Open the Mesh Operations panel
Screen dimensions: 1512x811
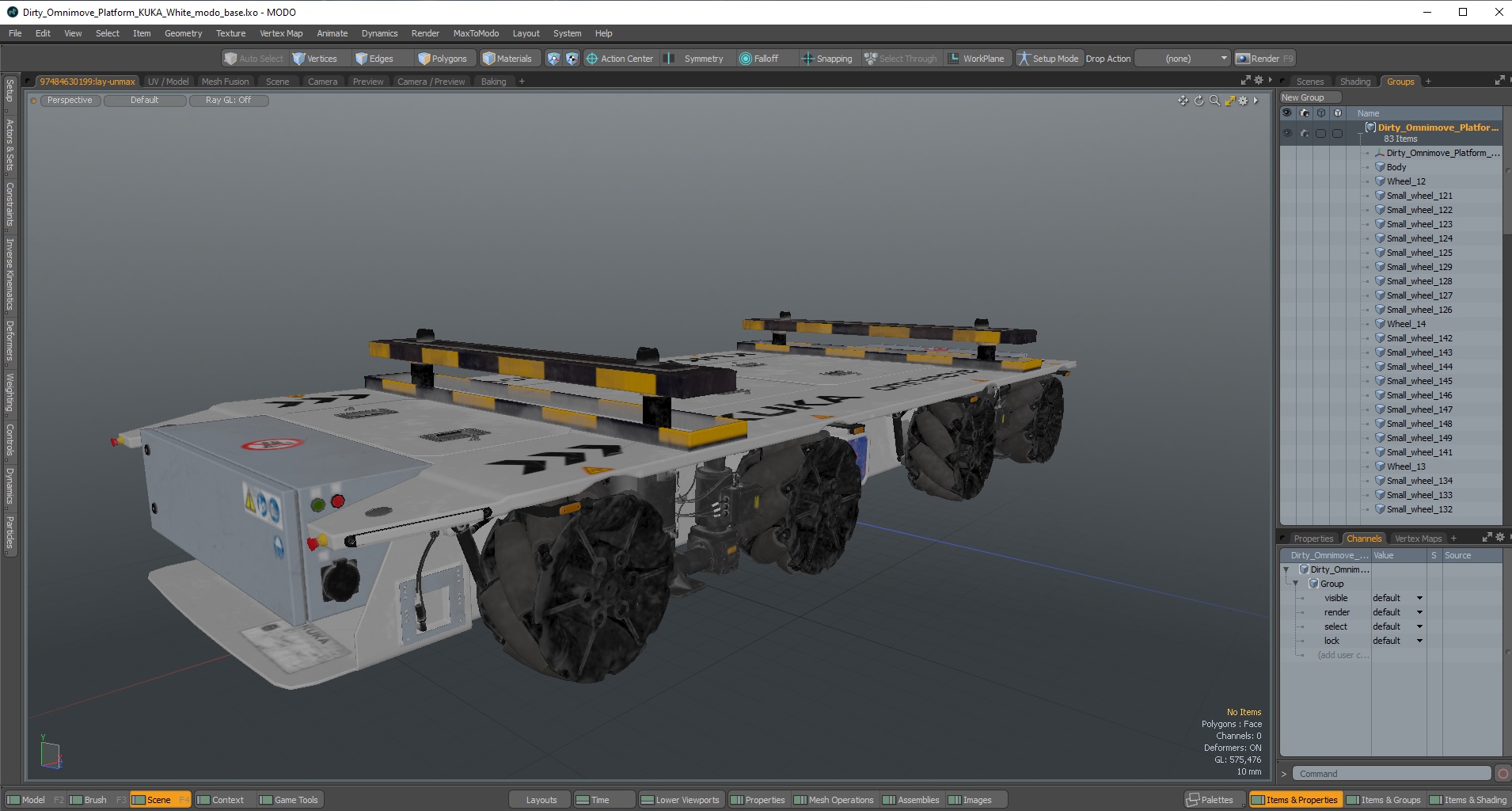point(834,800)
